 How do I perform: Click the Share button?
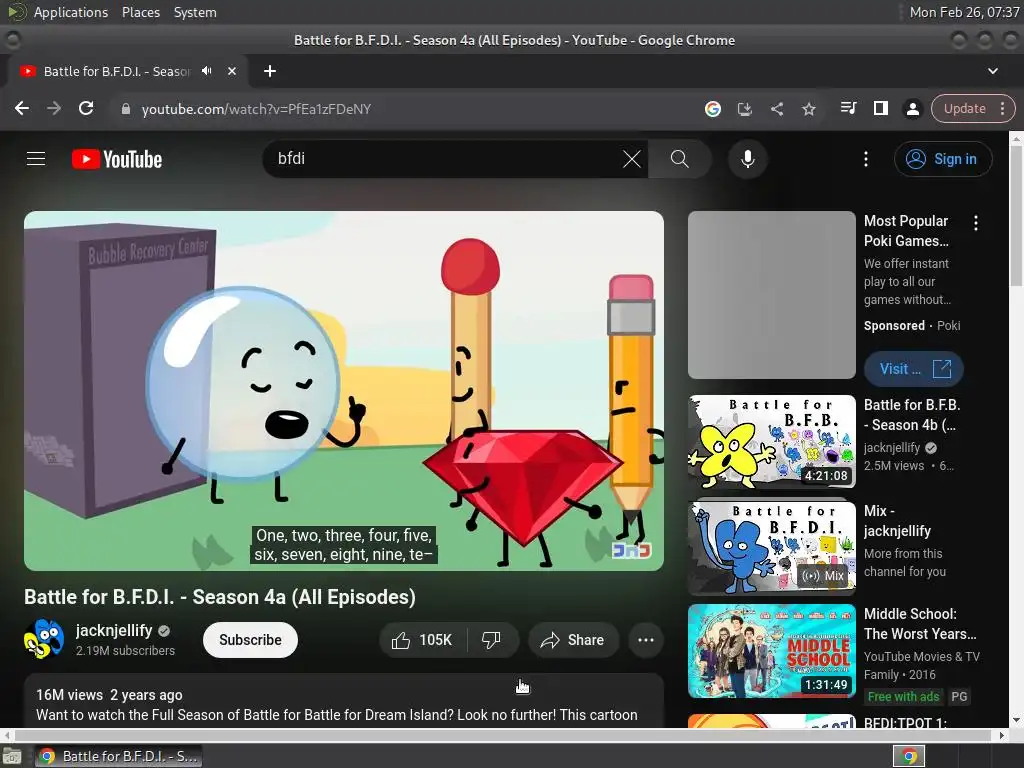(x=573, y=640)
